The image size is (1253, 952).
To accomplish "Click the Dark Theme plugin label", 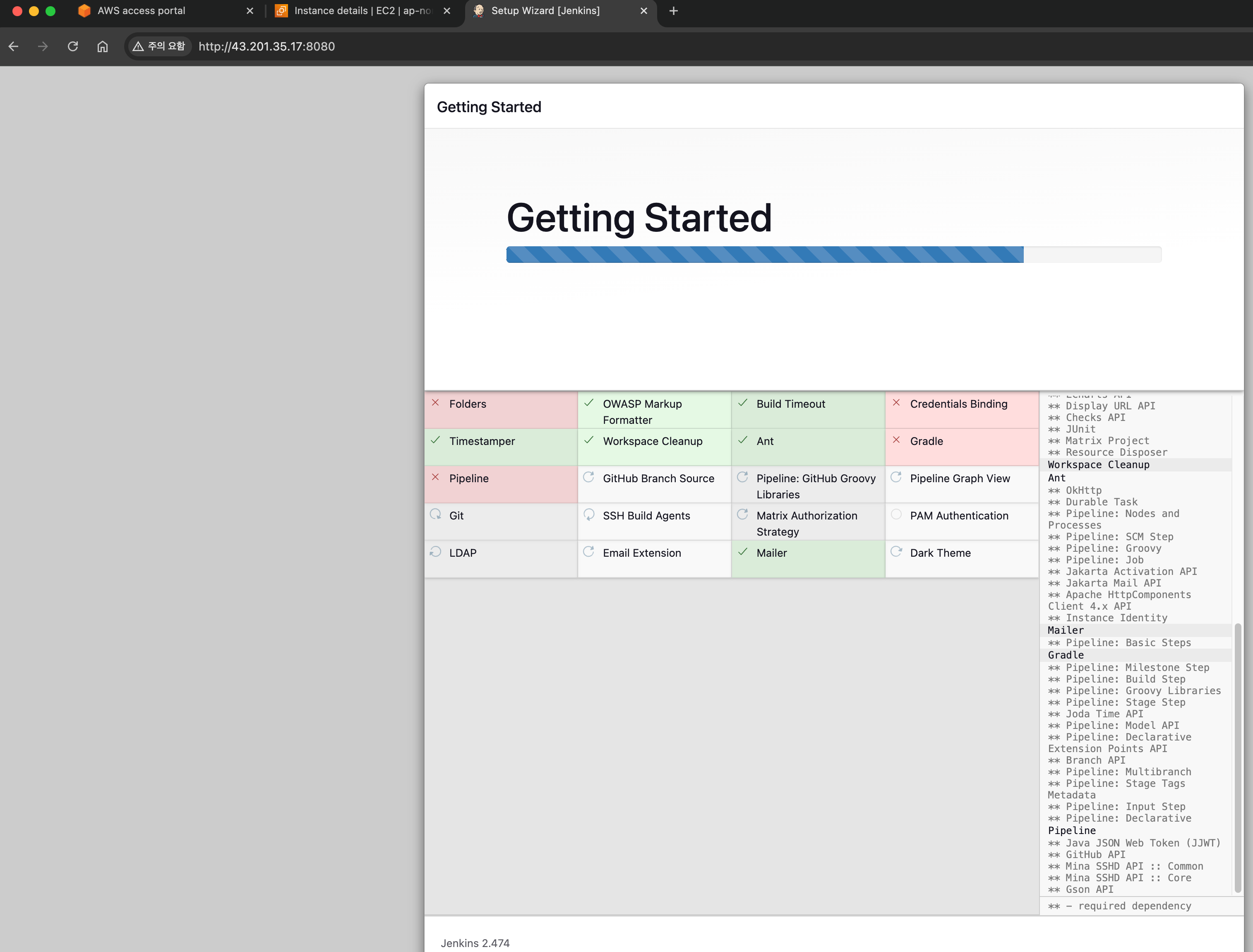I will [940, 554].
